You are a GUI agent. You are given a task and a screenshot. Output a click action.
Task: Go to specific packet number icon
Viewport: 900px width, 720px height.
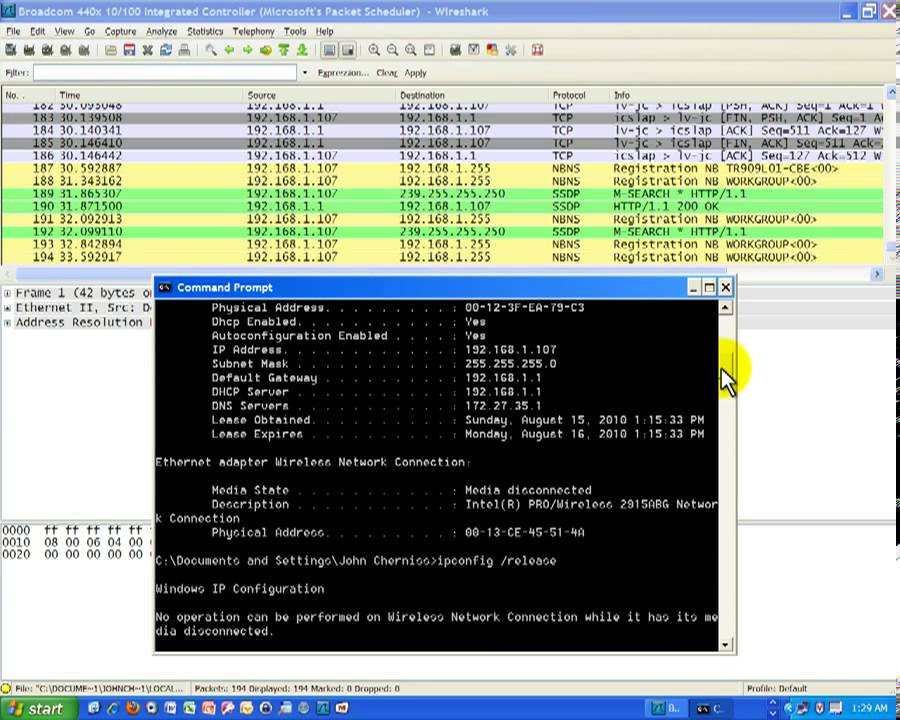pyautogui.click(x=266, y=51)
